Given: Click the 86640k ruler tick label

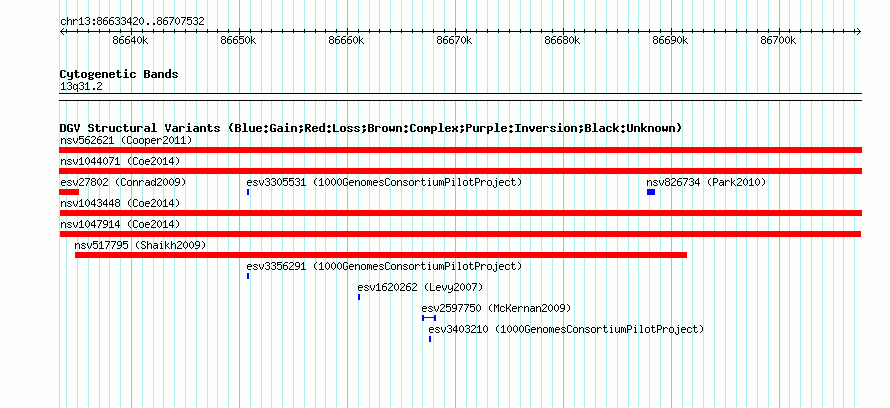Looking at the screenshot, I should pyautogui.click(x=131, y=41).
